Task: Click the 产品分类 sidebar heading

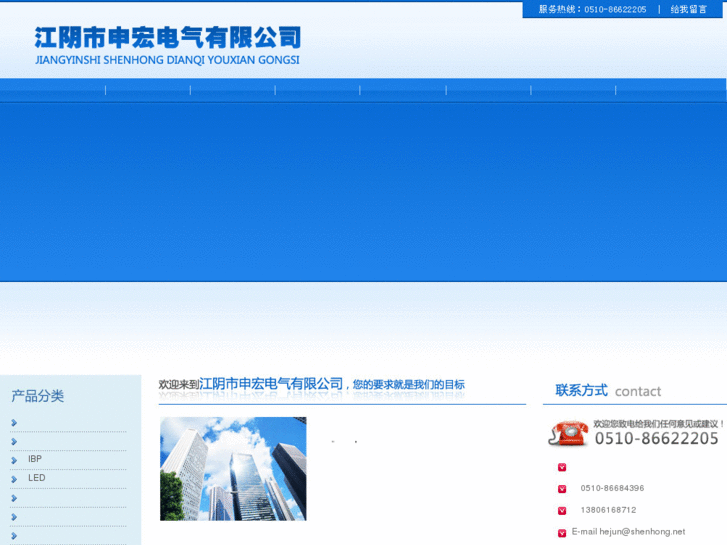Action: coord(38,396)
